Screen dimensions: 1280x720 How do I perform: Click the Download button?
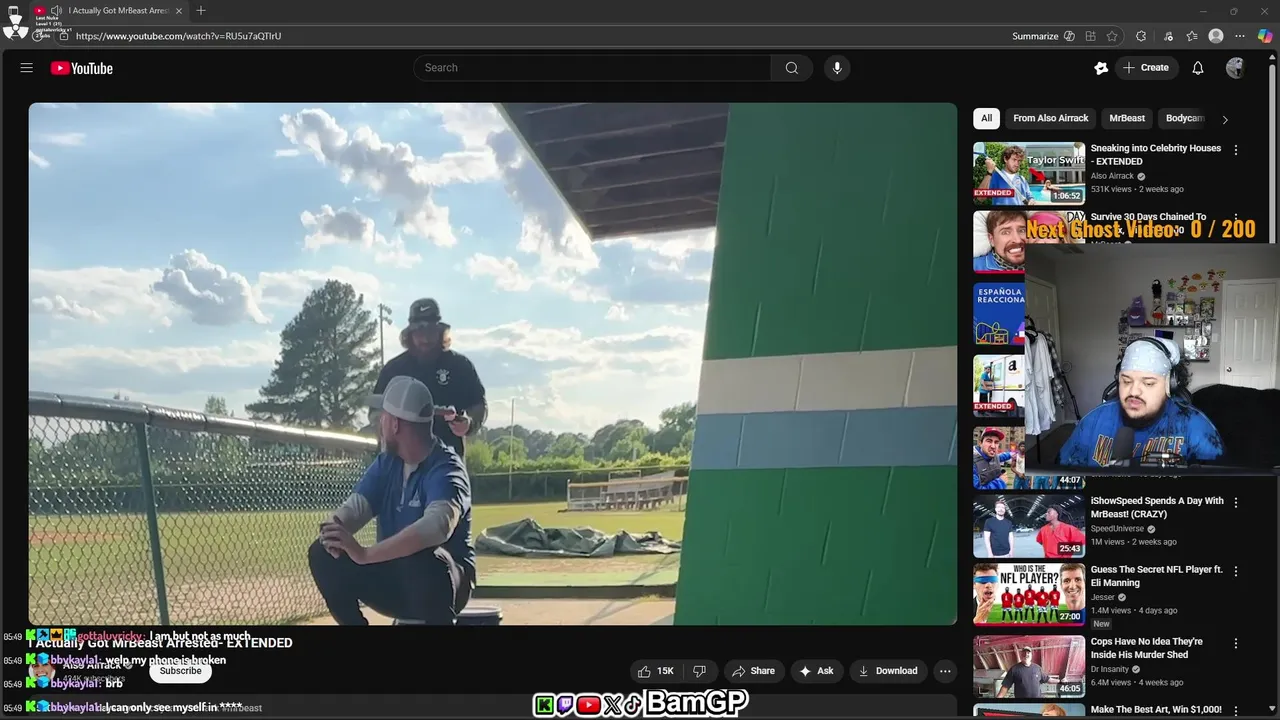point(888,671)
